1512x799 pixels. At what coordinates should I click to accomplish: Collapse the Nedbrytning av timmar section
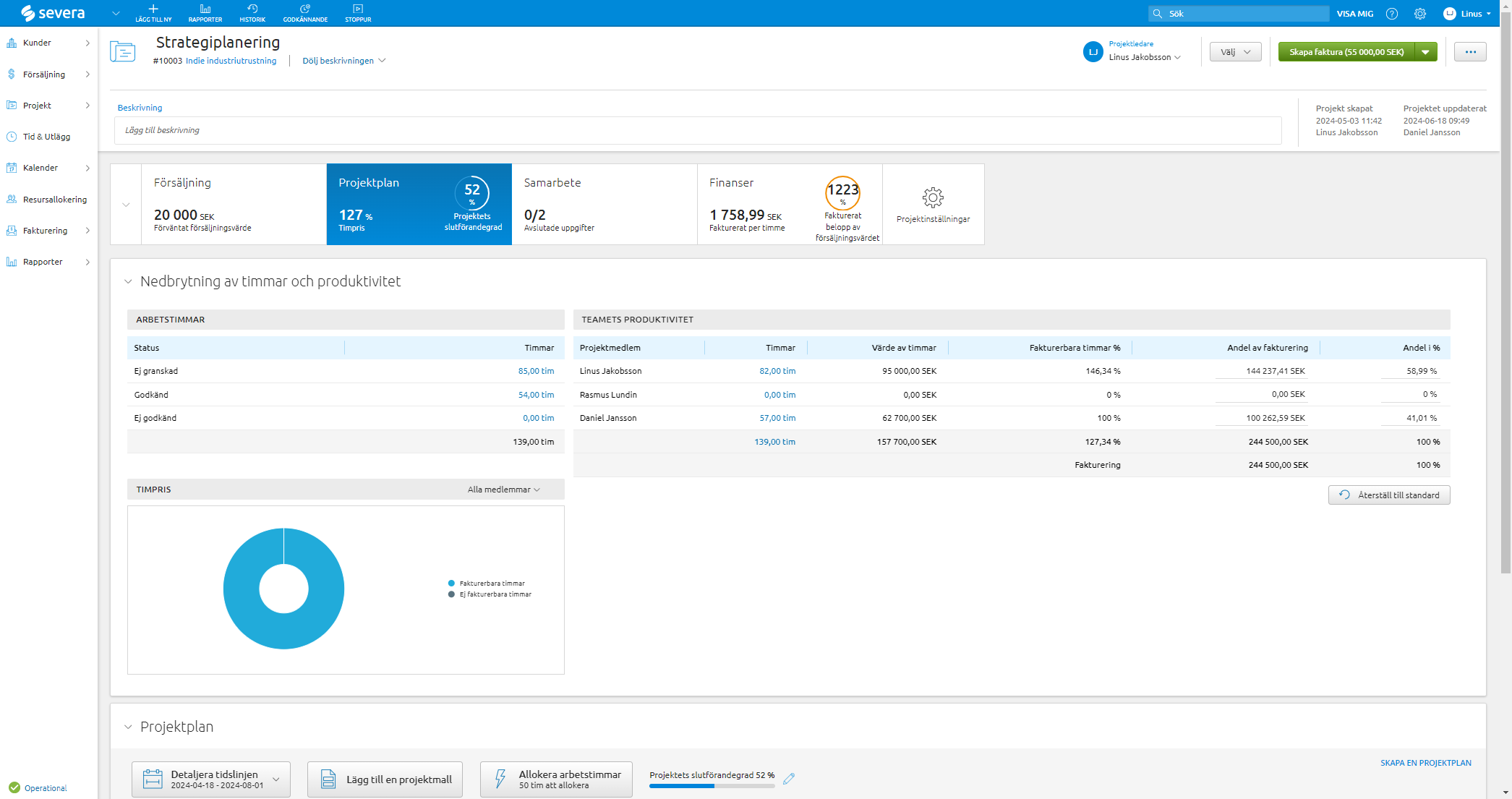coord(128,281)
